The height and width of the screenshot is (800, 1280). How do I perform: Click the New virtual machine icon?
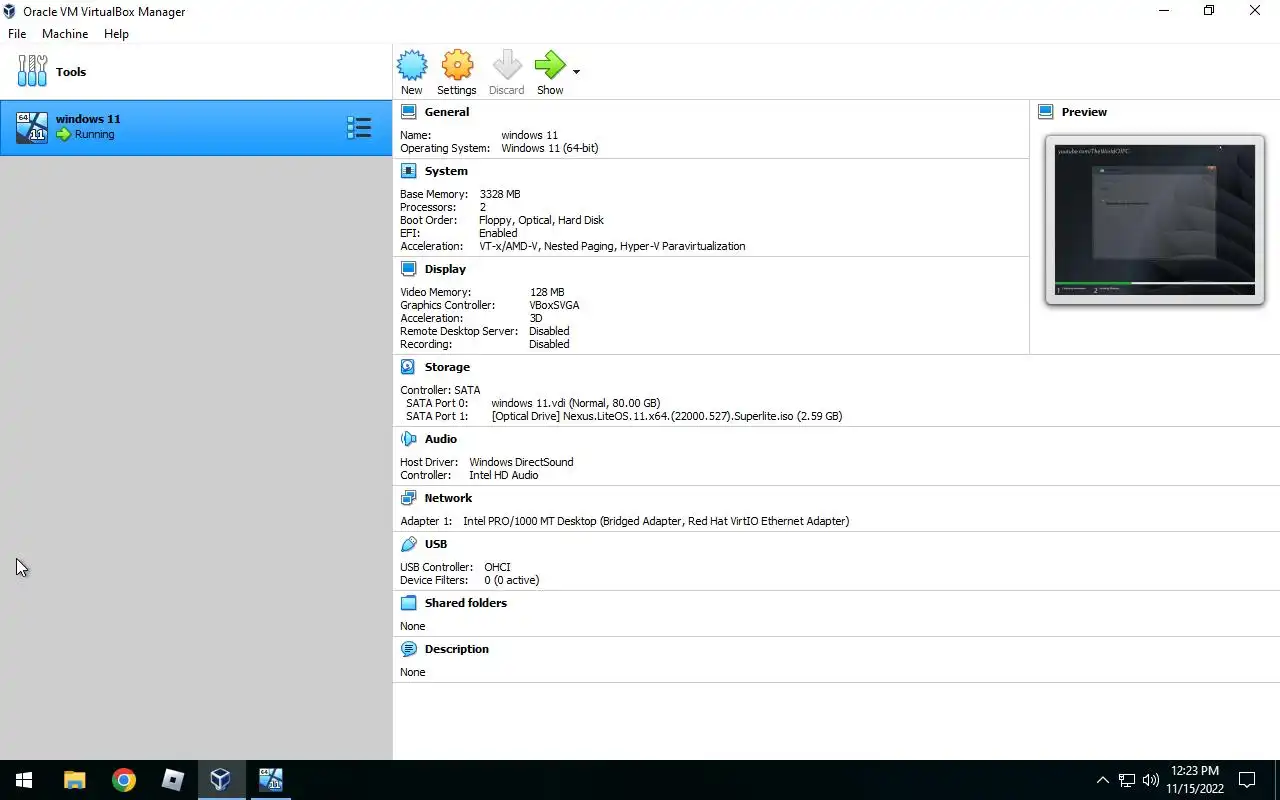(412, 66)
